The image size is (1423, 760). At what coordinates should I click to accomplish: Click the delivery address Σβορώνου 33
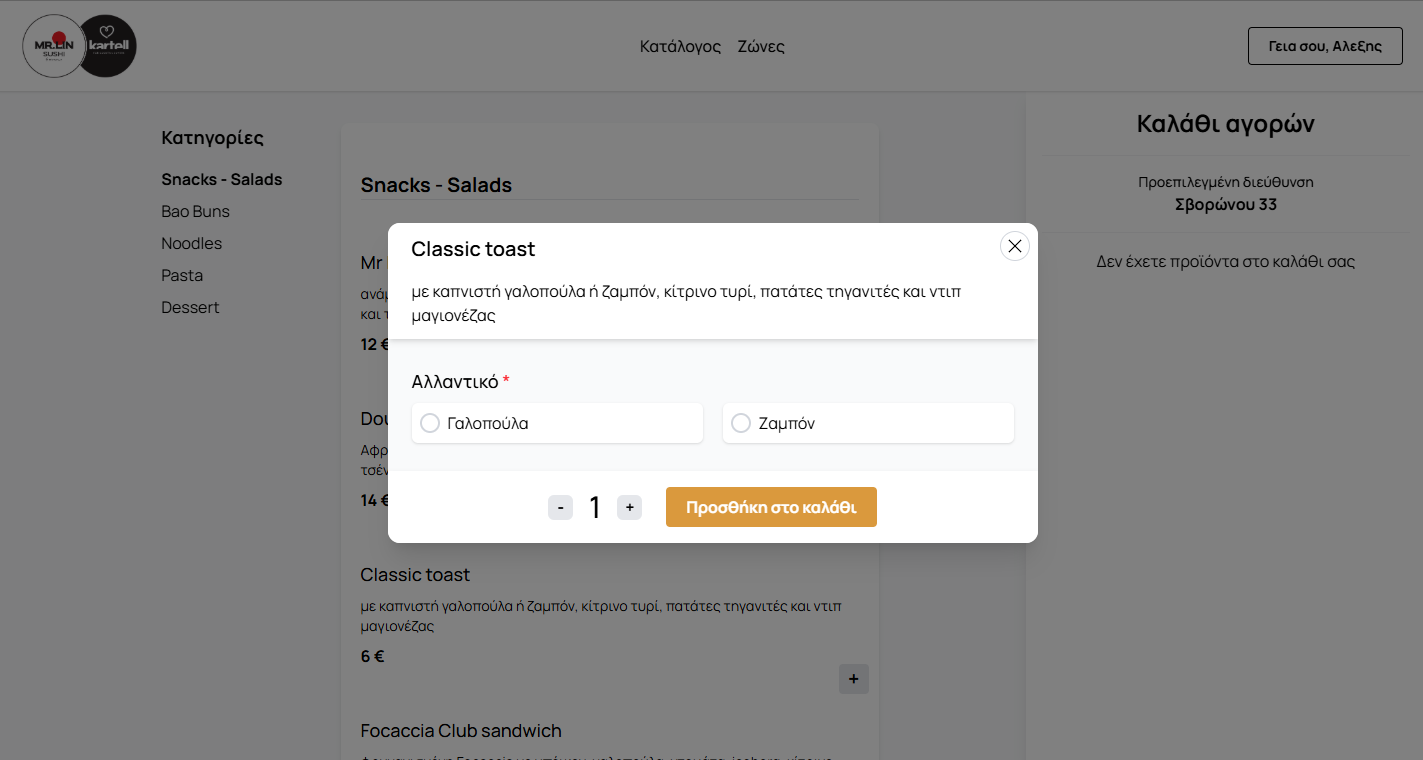(x=1225, y=205)
